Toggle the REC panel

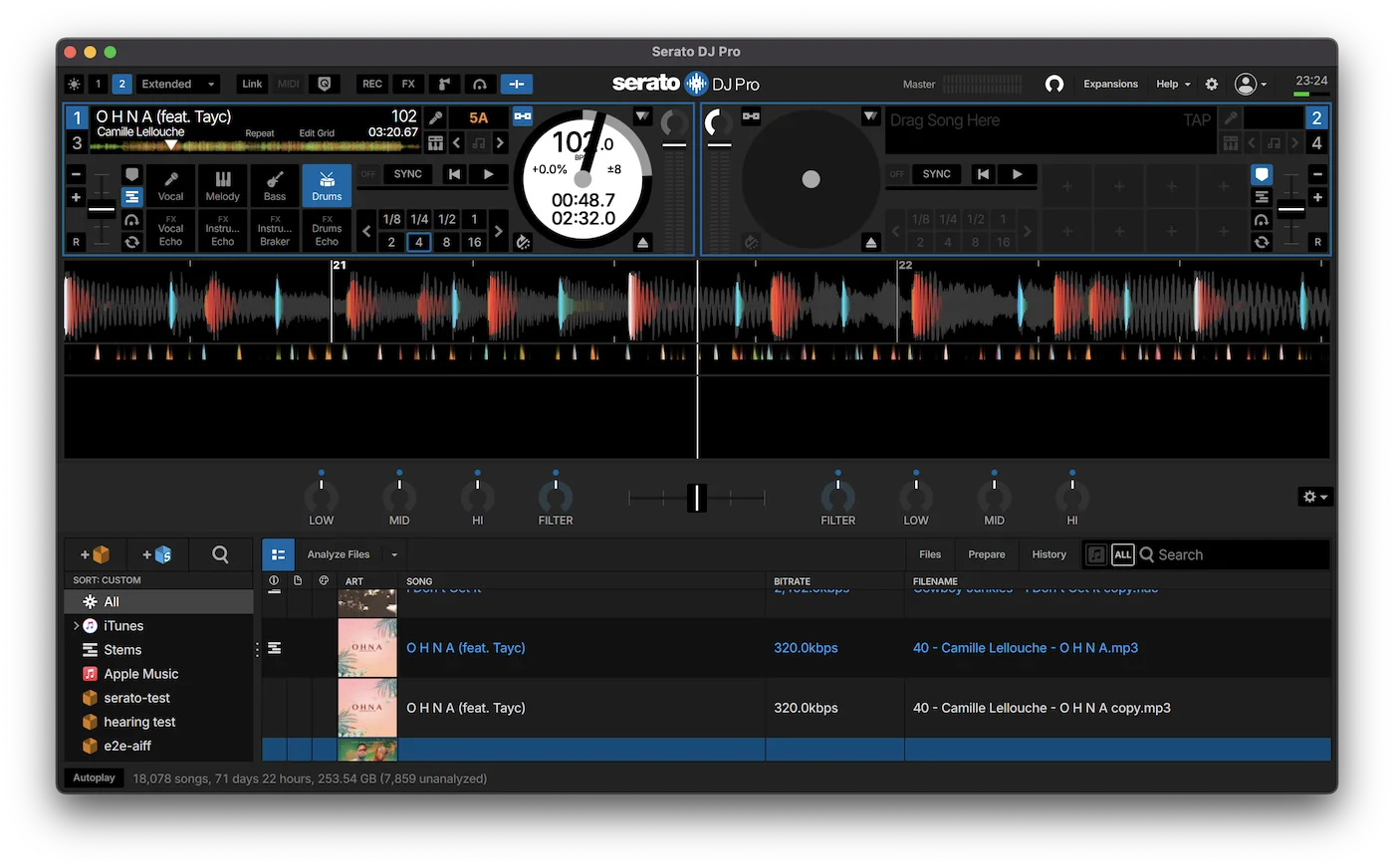(372, 85)
